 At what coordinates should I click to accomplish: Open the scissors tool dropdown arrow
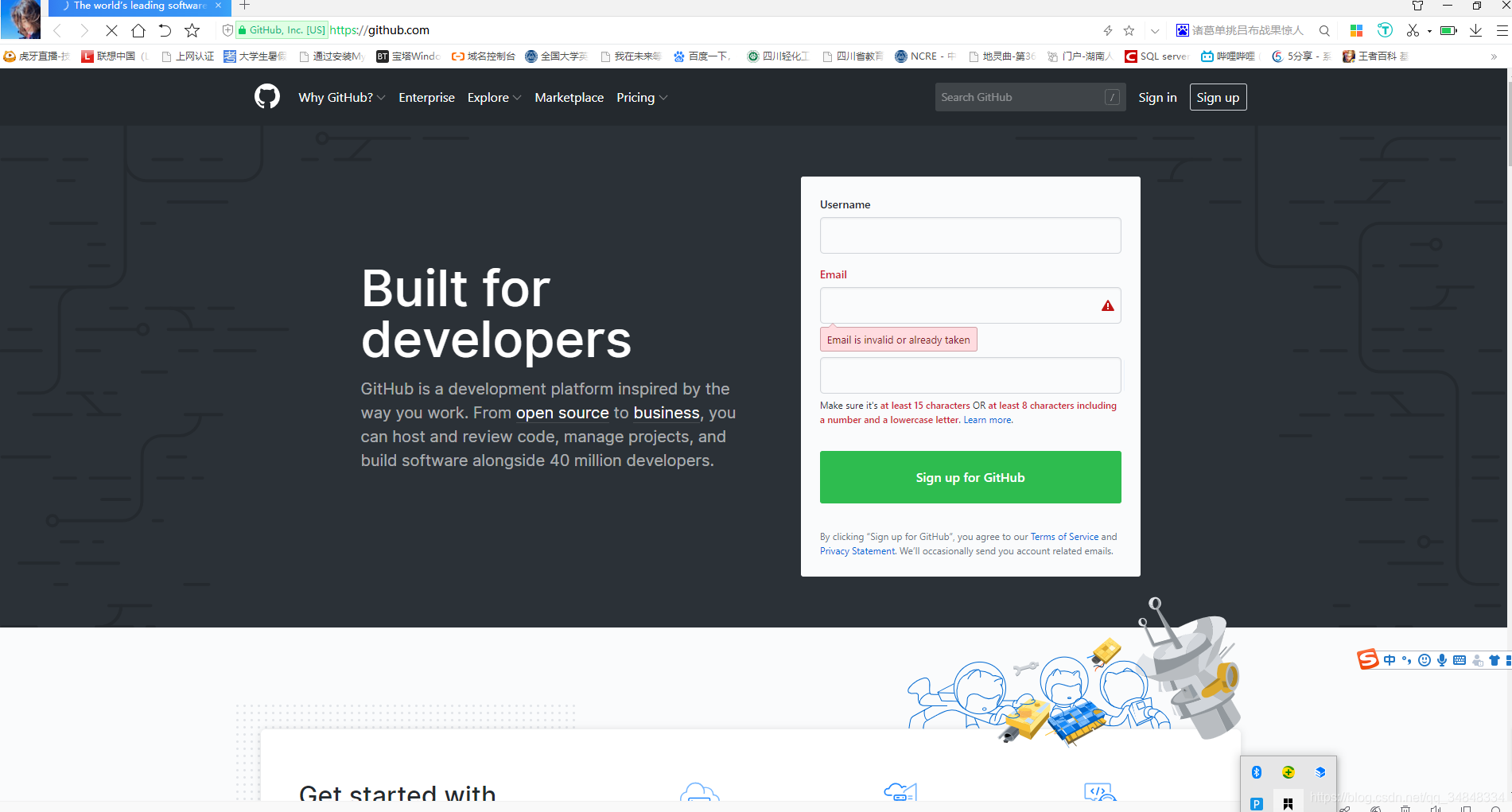1429,31
